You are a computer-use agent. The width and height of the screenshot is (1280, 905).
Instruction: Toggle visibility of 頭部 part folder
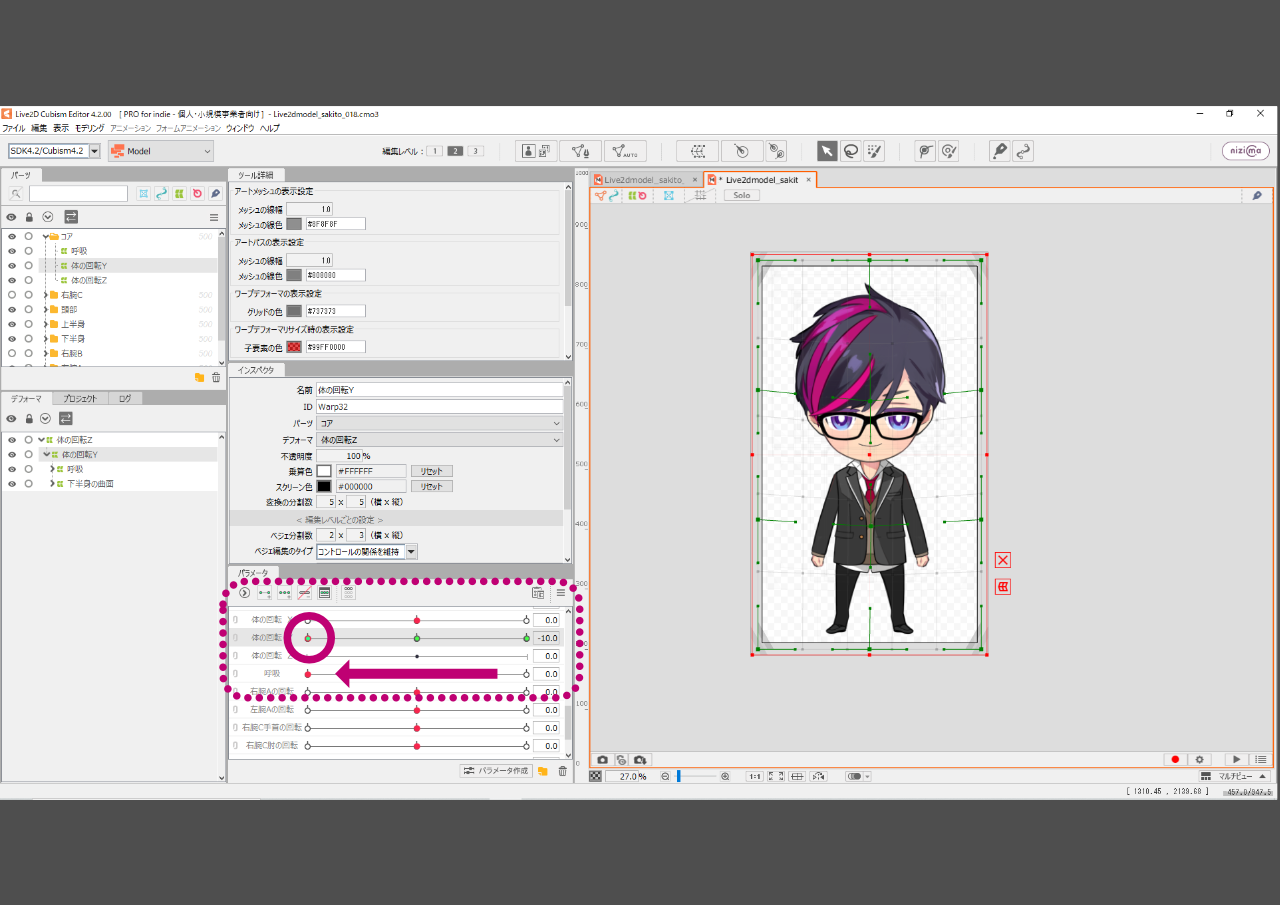click(x=12, y=310)
